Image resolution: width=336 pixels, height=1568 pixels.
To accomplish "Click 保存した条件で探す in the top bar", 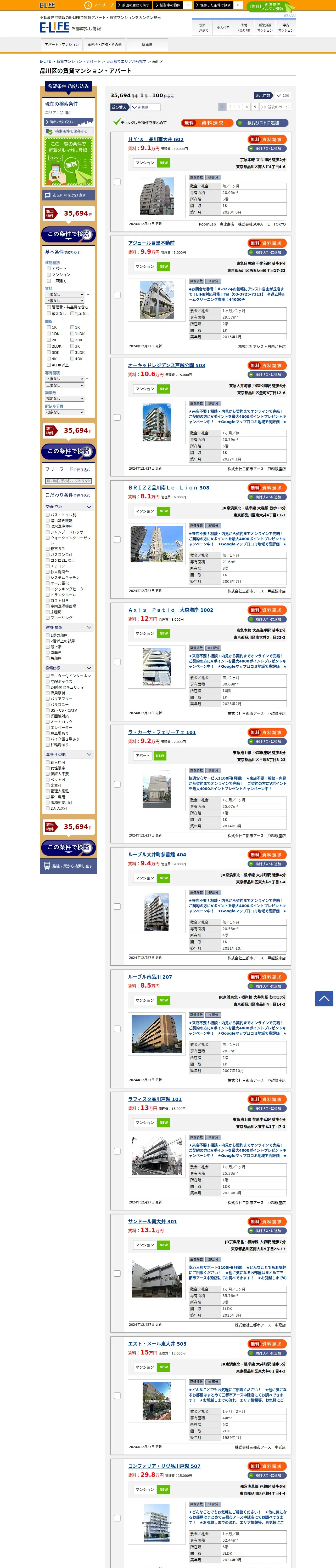I will [x=214, y=5].
